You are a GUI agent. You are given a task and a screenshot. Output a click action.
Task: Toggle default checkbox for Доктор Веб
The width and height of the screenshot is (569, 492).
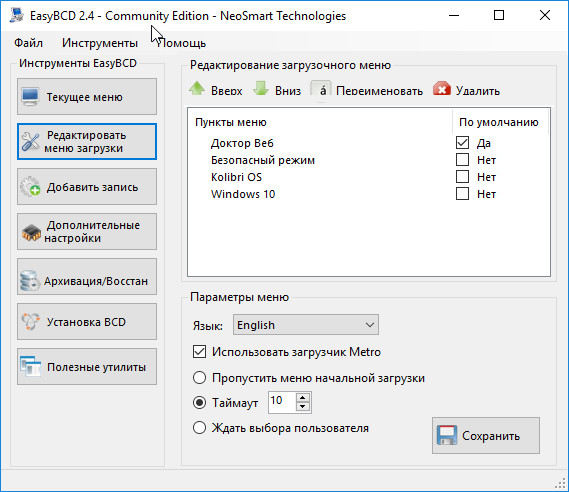coord(462,143)
